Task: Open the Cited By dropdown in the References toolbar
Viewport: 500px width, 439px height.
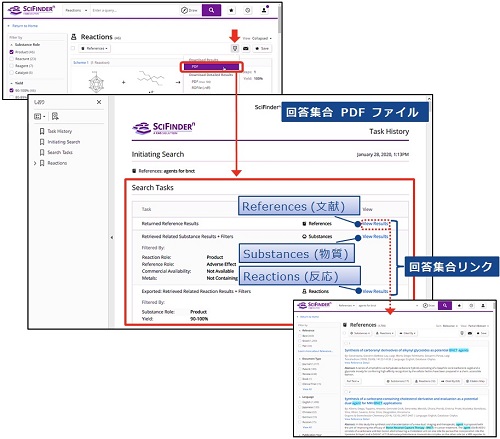Action: [x=408, y=333]
